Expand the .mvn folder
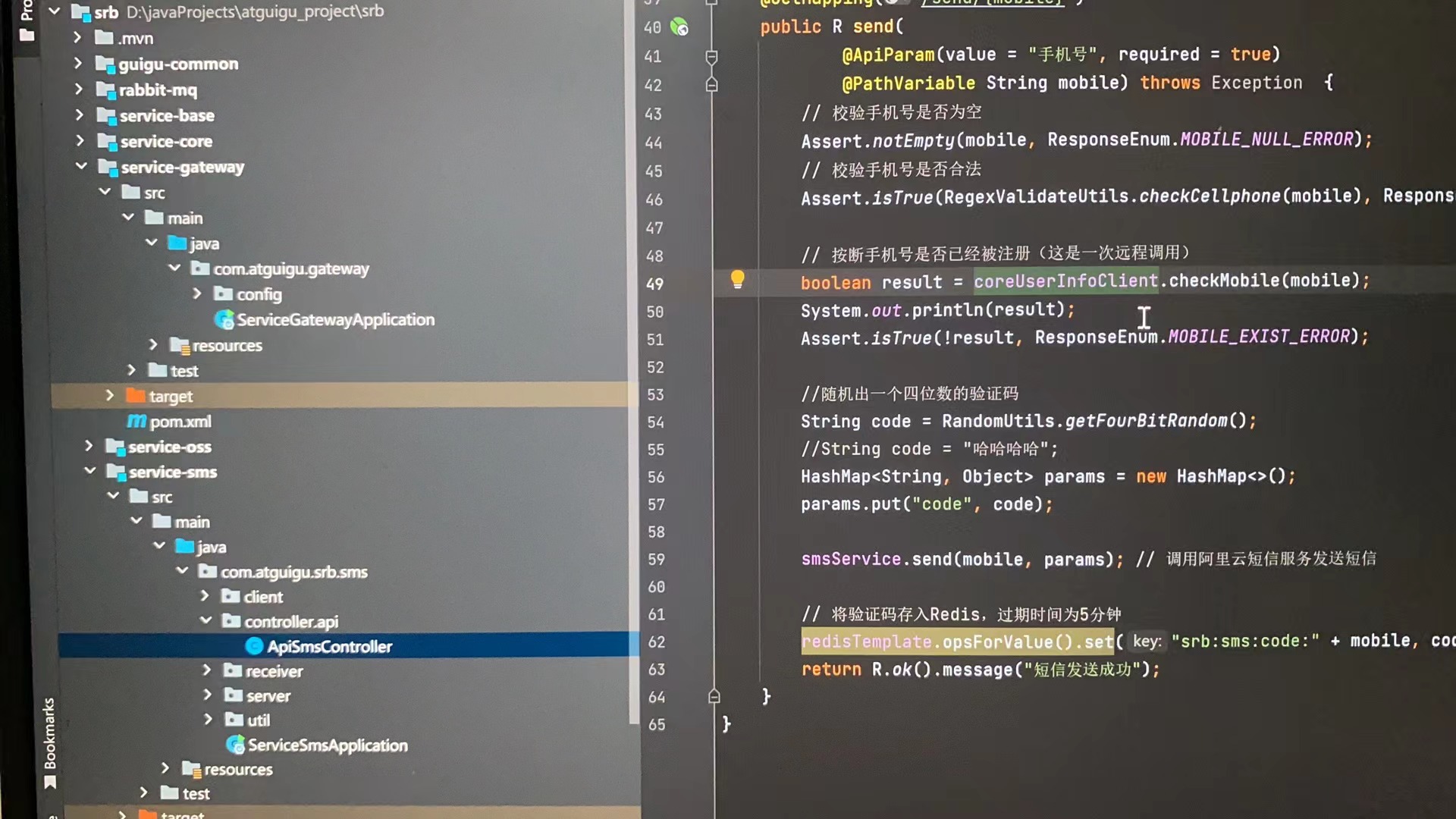Viewport: 1456px width, 819px height. (77, 37)
